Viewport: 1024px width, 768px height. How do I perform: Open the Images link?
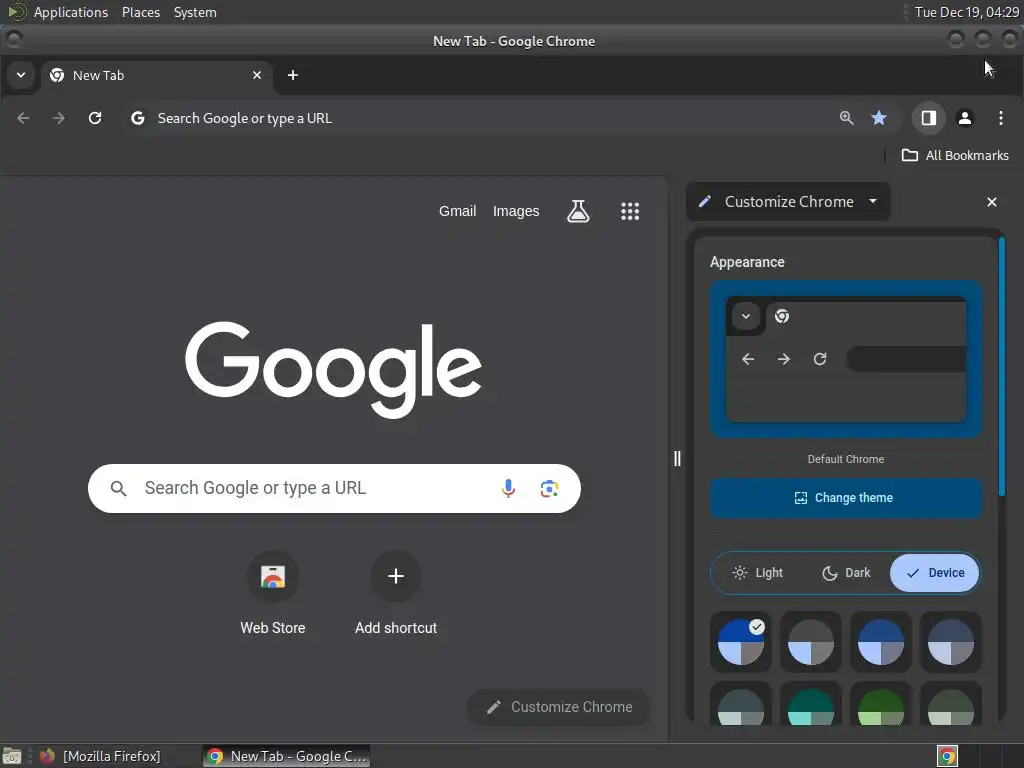[x=516, y=211]
